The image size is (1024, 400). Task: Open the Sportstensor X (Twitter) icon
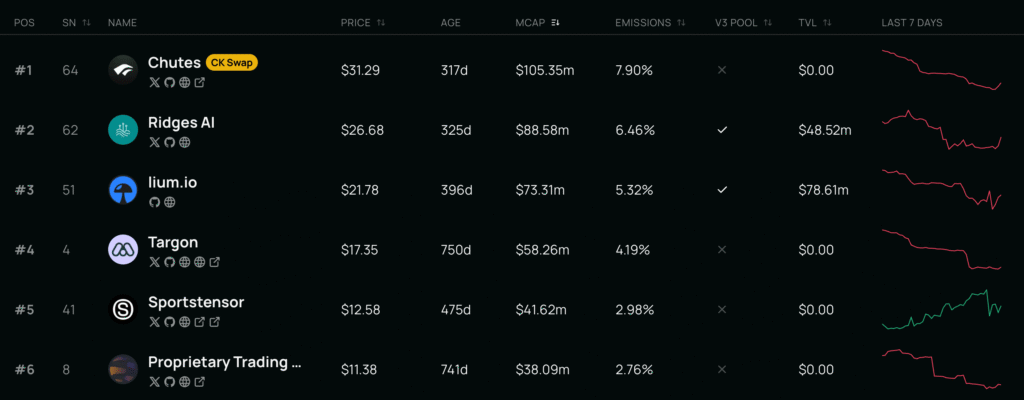point(154,322)
